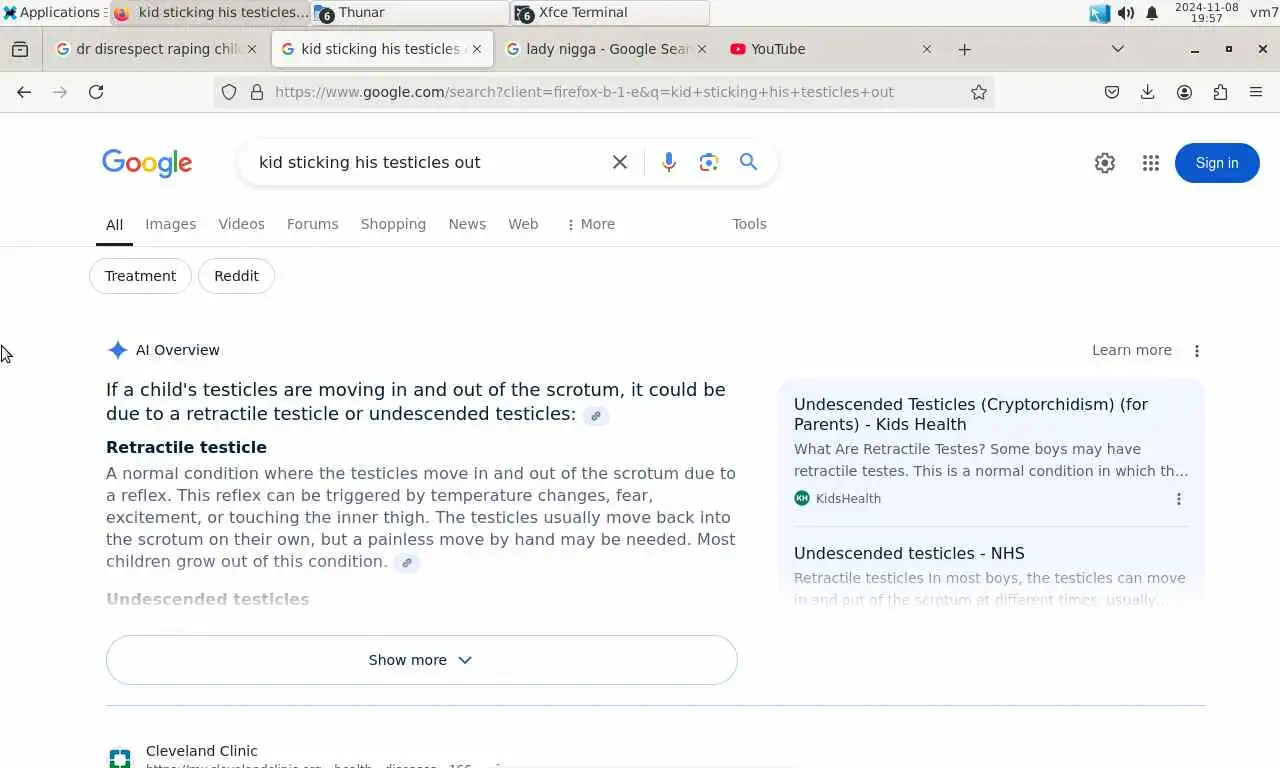Close the YouTube browser tab

pyautogui.click(x=926, y=49)
